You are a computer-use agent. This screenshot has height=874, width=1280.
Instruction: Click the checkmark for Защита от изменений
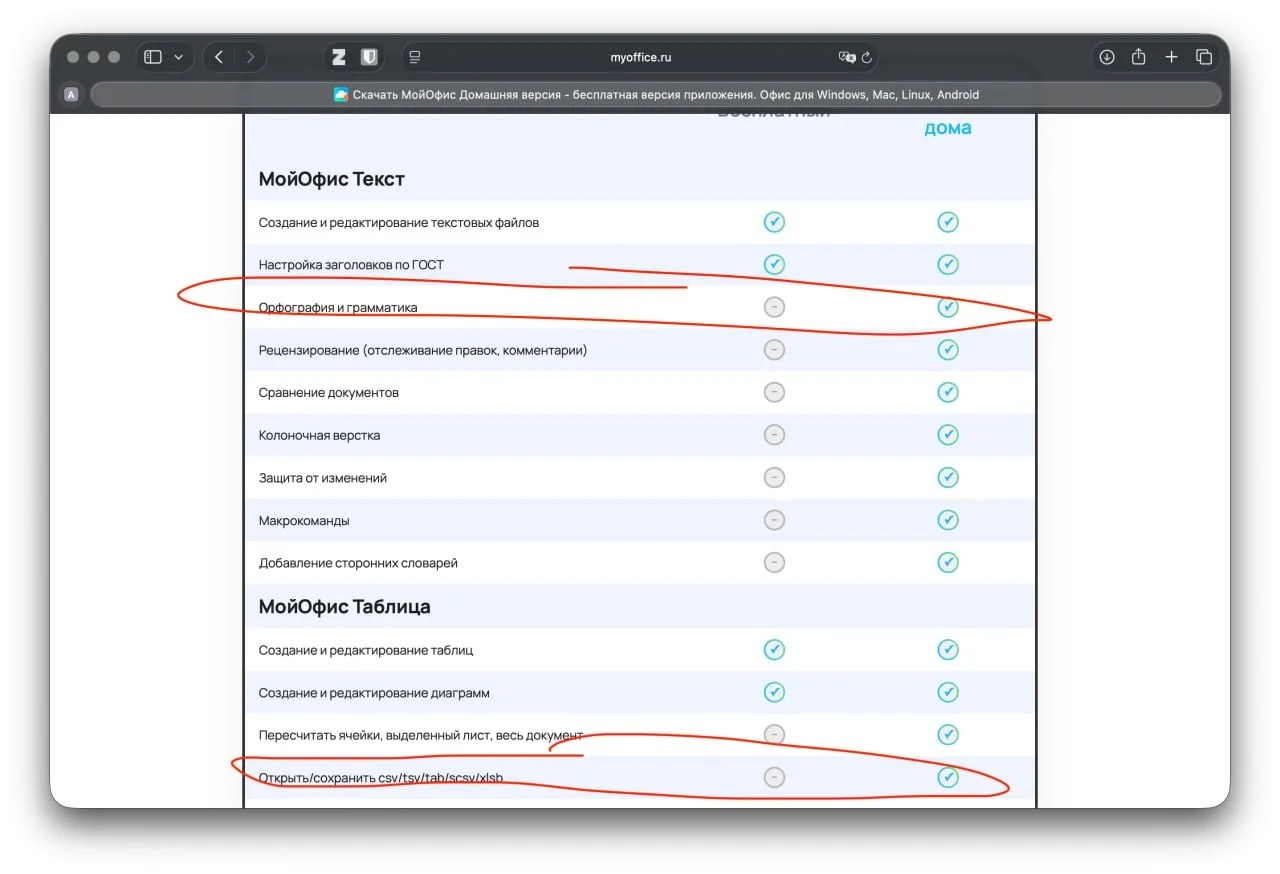948,478
